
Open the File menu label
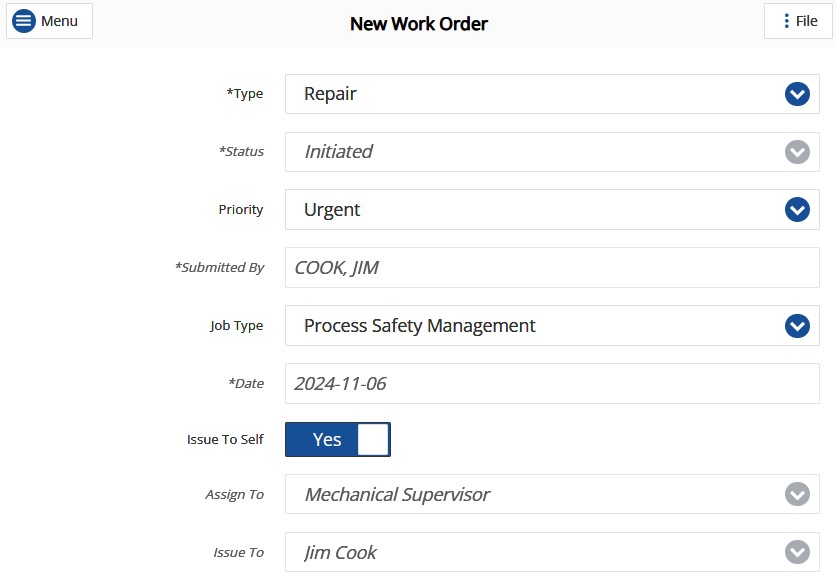click(x=806, y=21)
